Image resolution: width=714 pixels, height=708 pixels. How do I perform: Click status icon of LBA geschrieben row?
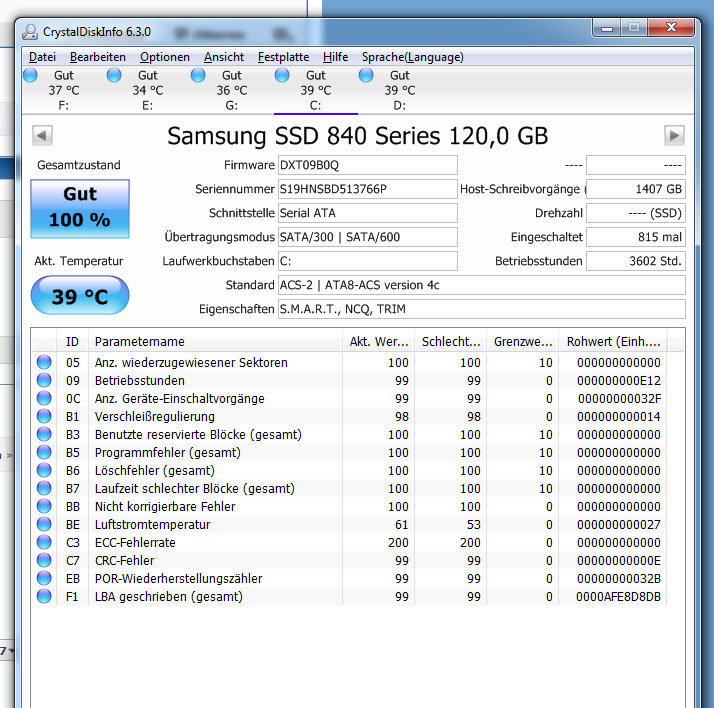tap(44, 596)
